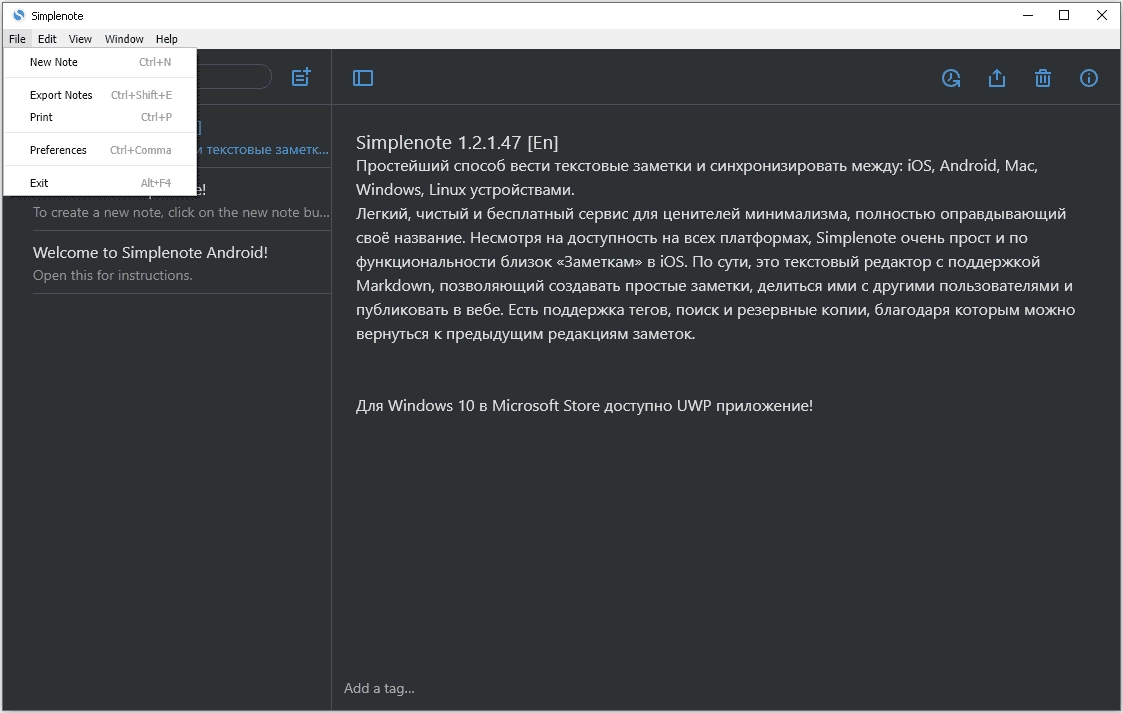Click the line about Windows 10 UWP app
The image size is (1123, 713).
pyautogui.click(x=584, y=406)
